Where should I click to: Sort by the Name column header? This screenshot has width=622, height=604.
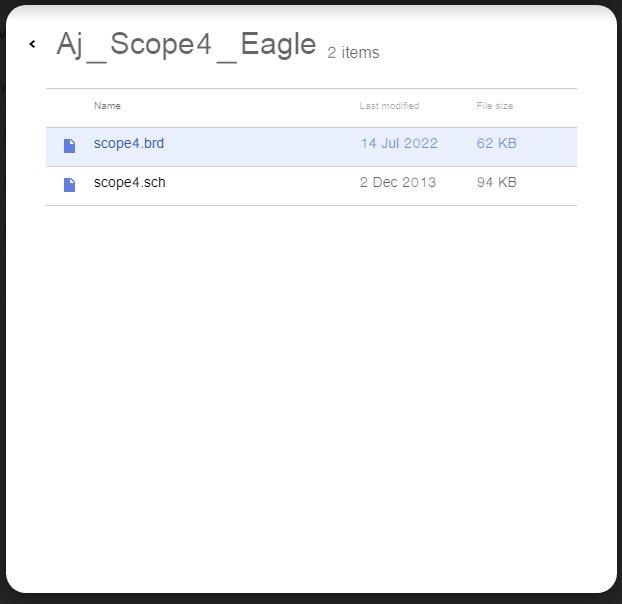pyautogui.click(x=107, y=105)
